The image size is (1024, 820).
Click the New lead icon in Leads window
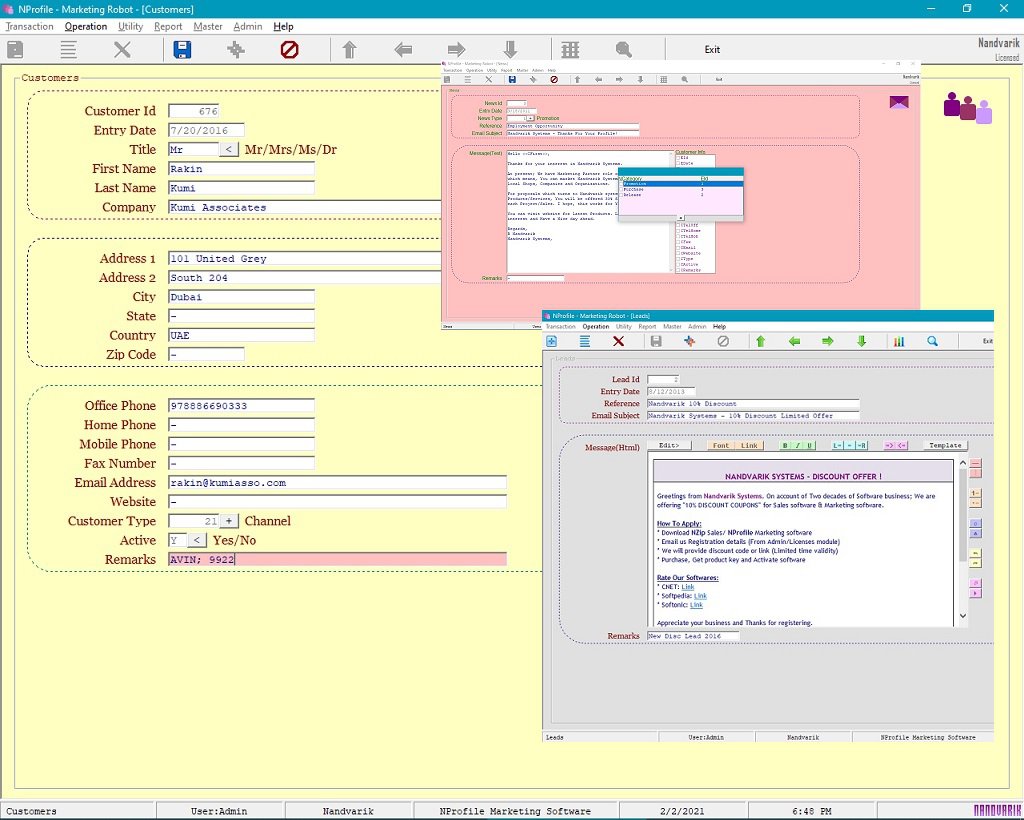pos(551,341)
